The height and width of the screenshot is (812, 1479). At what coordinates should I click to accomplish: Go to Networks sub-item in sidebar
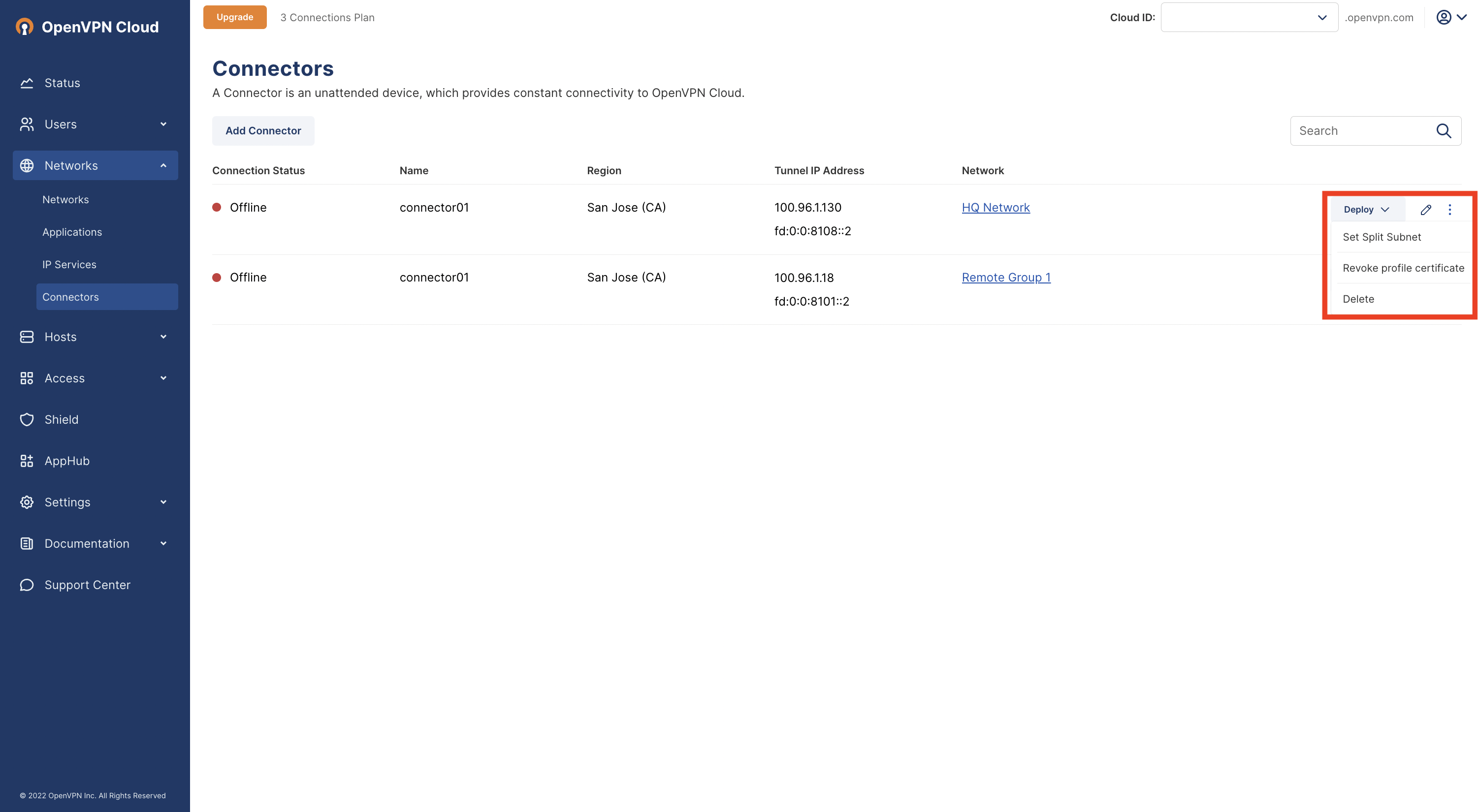[x=65, y=200]
